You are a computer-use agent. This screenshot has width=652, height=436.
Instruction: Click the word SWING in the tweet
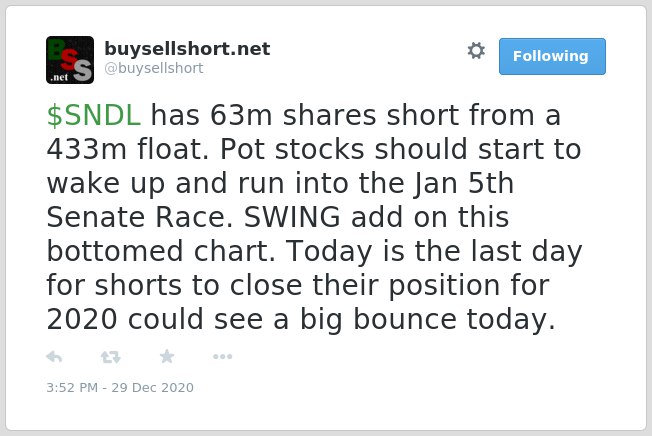point(292,217)
